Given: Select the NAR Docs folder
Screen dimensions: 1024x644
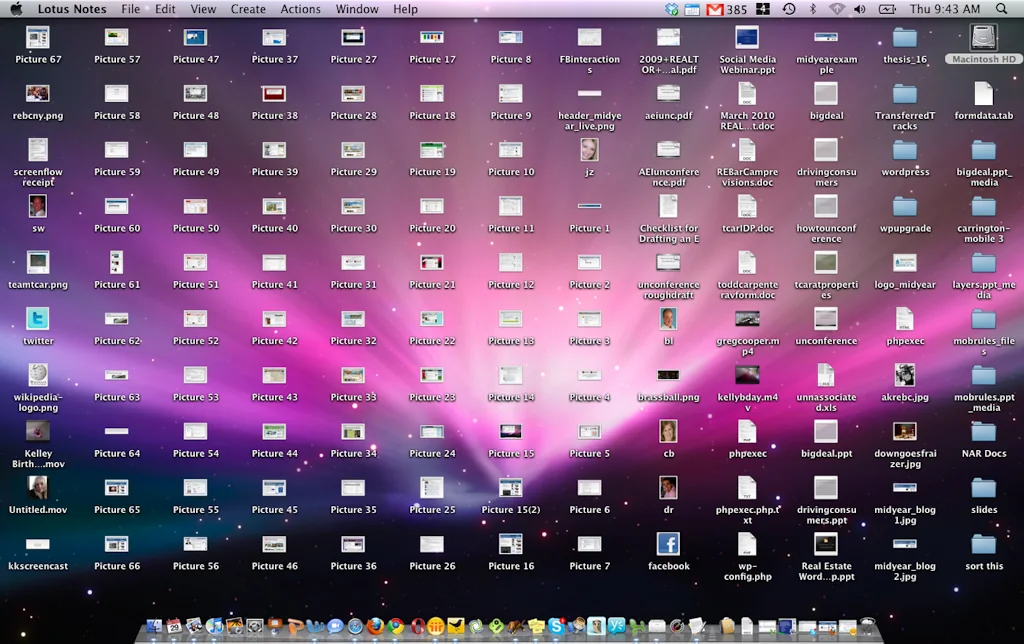Looking at the screenshot, I should click(x=983, y=432).
